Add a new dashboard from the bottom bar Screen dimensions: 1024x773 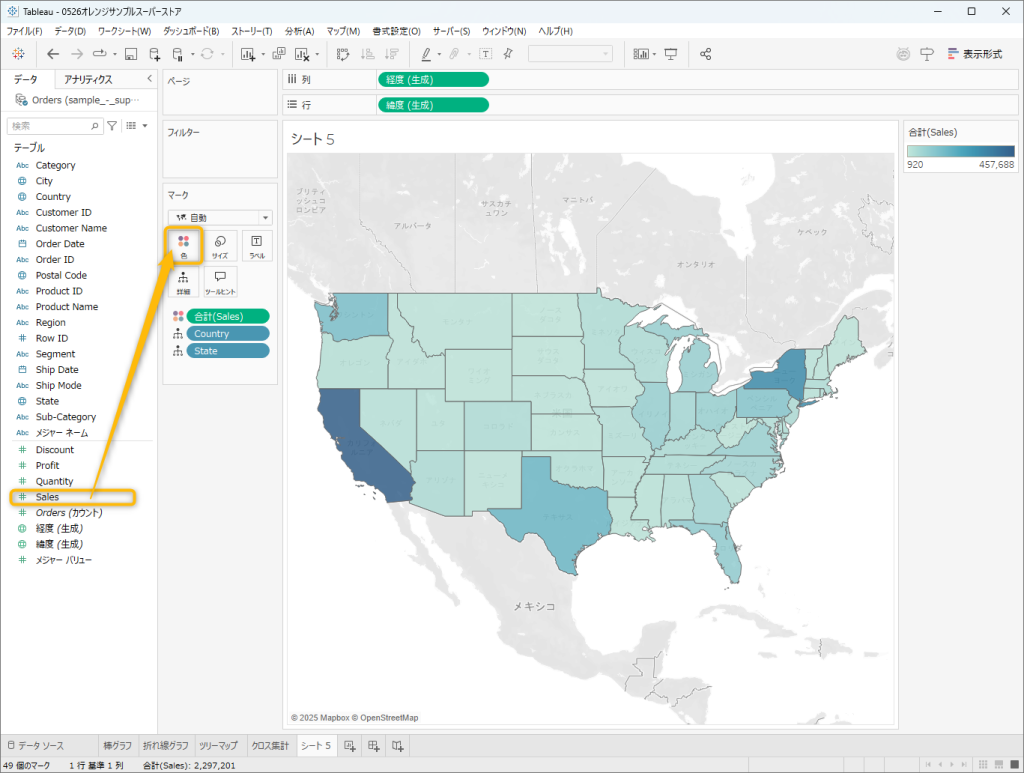point(373,746)
